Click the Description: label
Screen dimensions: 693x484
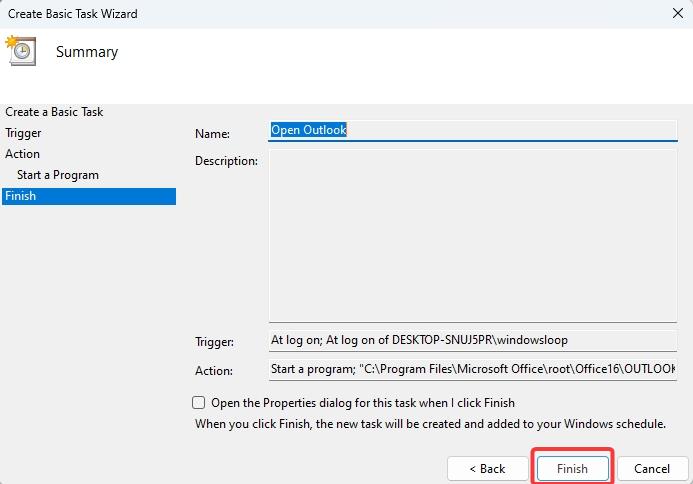coord(226,161)
